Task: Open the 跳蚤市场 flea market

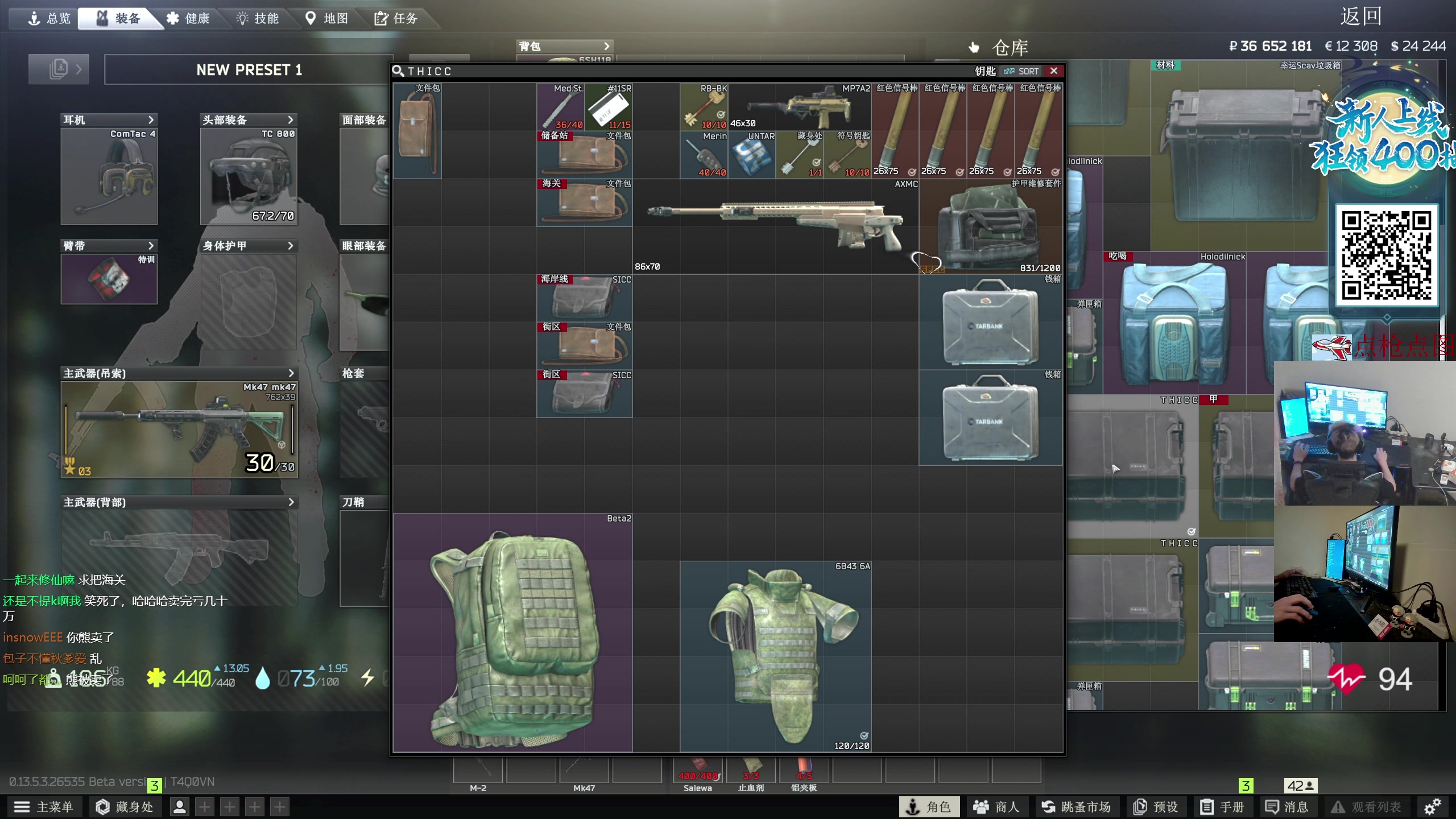Action: click(1077, 806)
